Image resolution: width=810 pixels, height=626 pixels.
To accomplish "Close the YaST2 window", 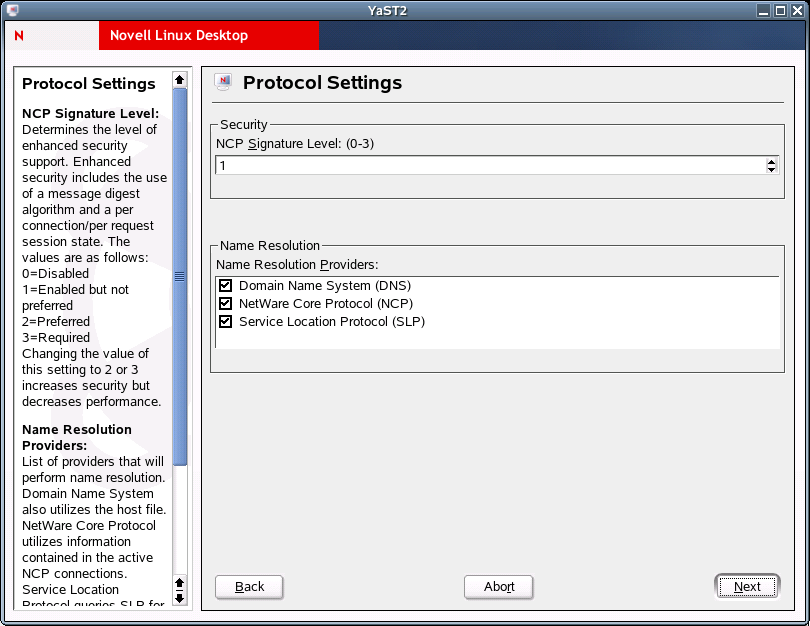I will click(x=798, y=10).
